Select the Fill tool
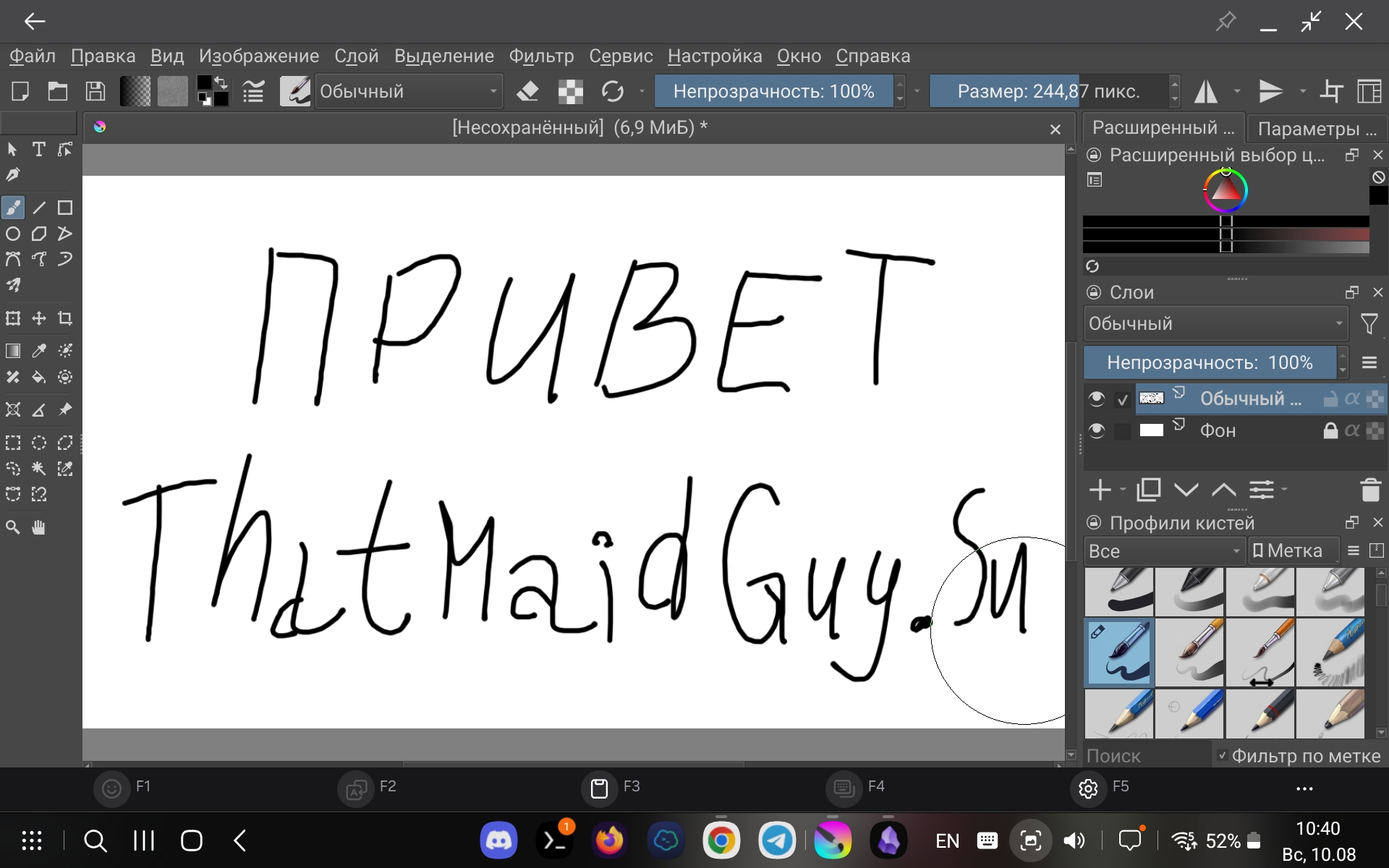This screenshot has width=1389, height=868. coord(38,377)
